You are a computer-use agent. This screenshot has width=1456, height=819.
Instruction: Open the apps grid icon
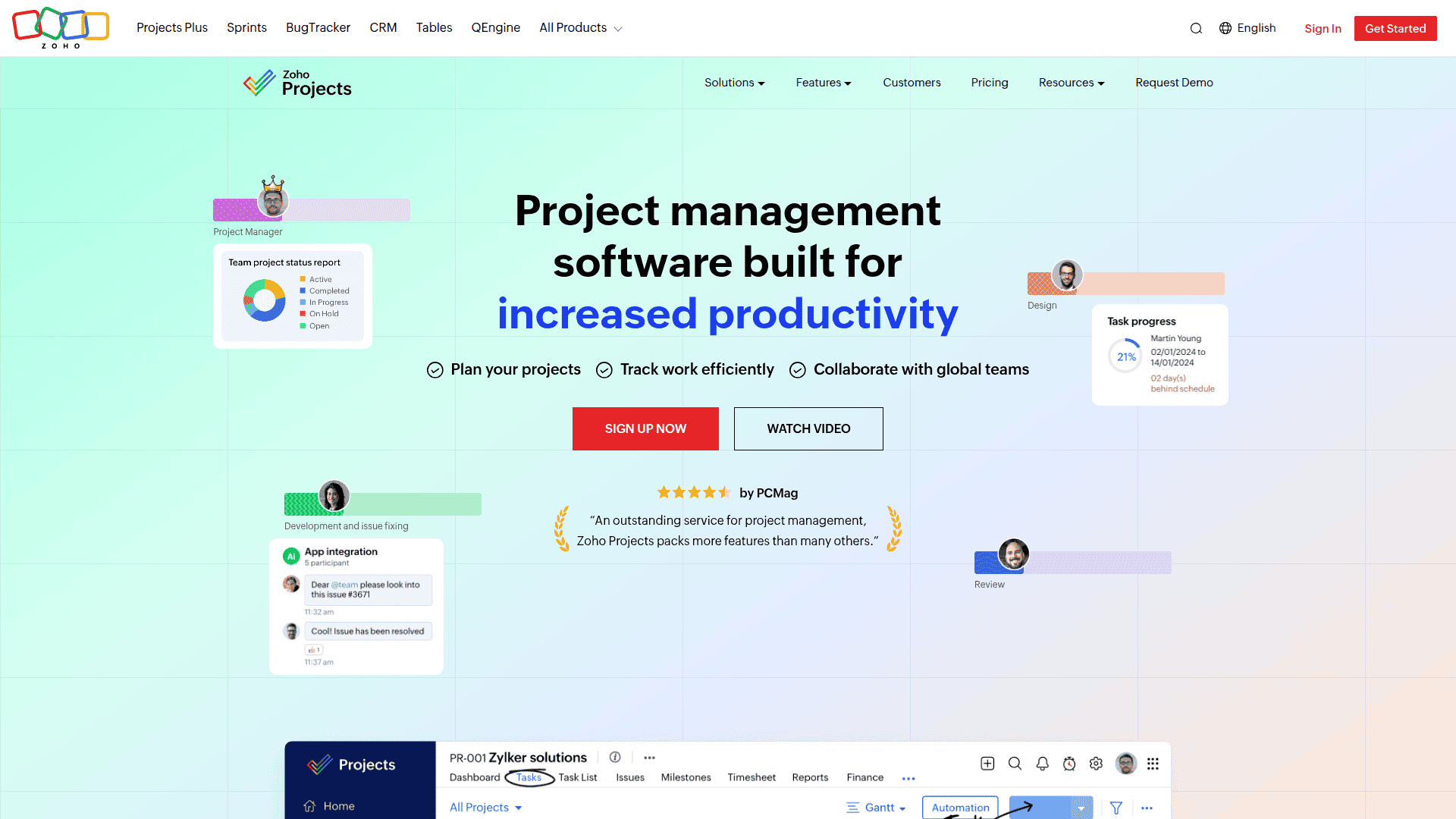click(x=1153, y=764)
